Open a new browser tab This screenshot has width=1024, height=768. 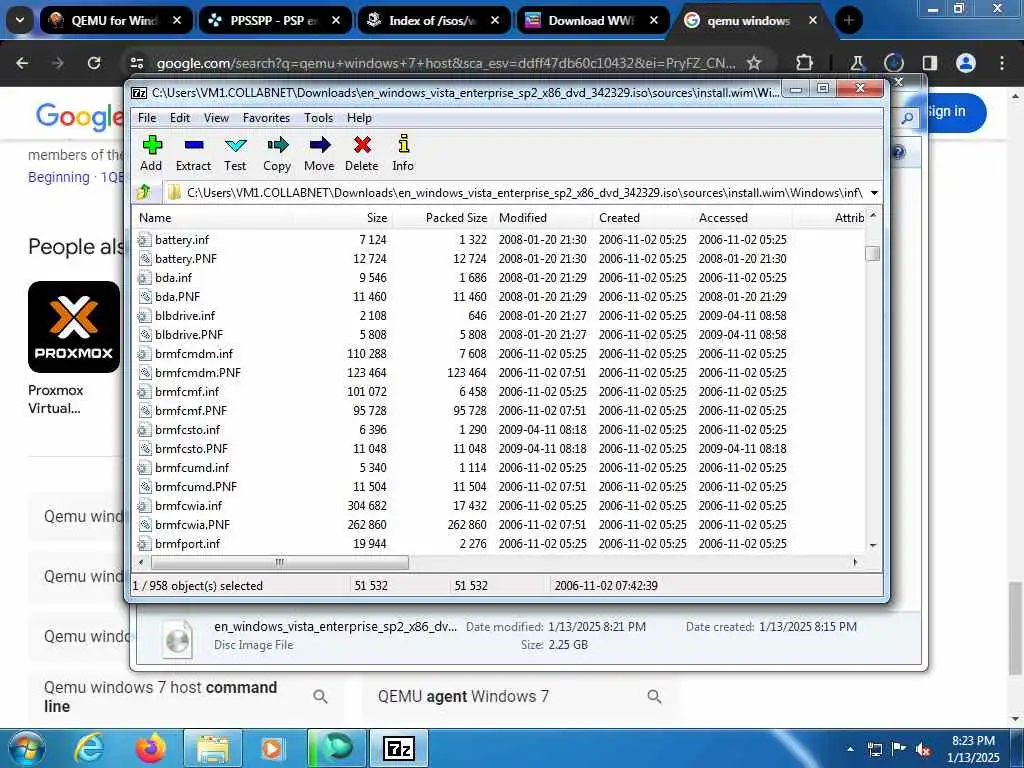[849, 20]
